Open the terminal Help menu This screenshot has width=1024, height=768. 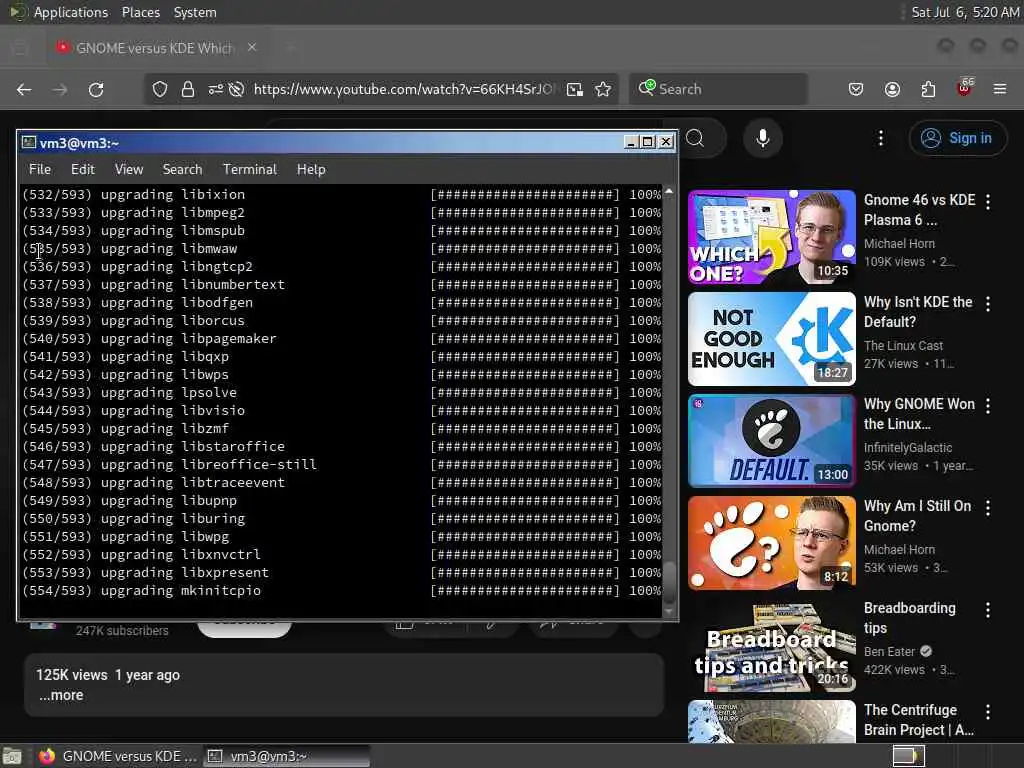tap(311, 169)
